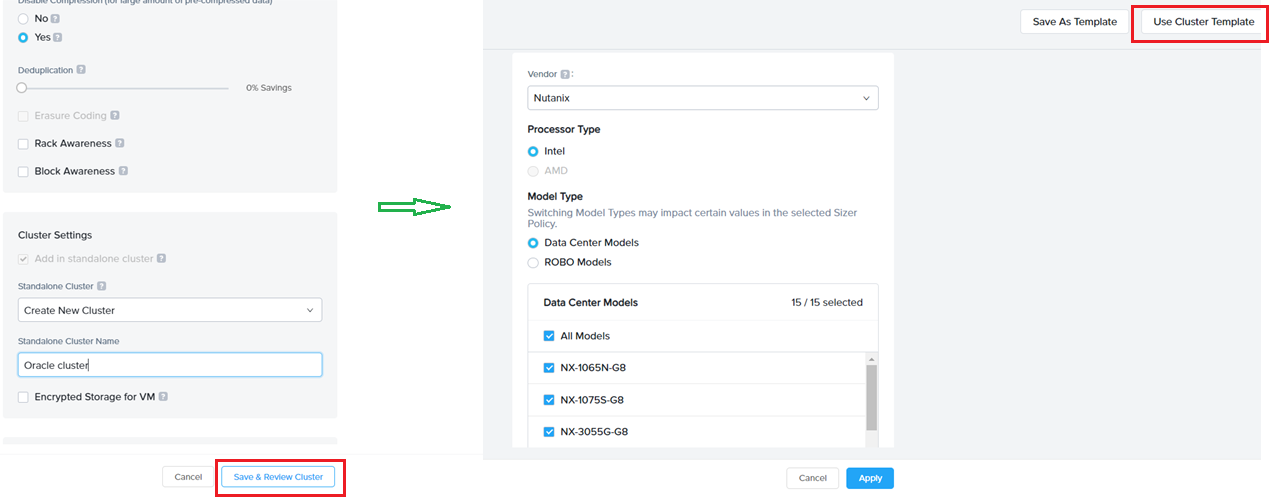The image size is (1273, 504).
Task: Enable Rack Awareness checkbox
Action: tap(23, 144)
